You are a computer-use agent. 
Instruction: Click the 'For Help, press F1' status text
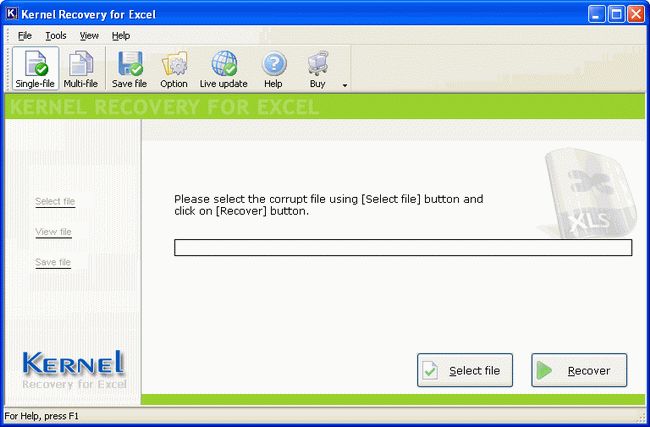pyautogui.click(x=41, y=416)
